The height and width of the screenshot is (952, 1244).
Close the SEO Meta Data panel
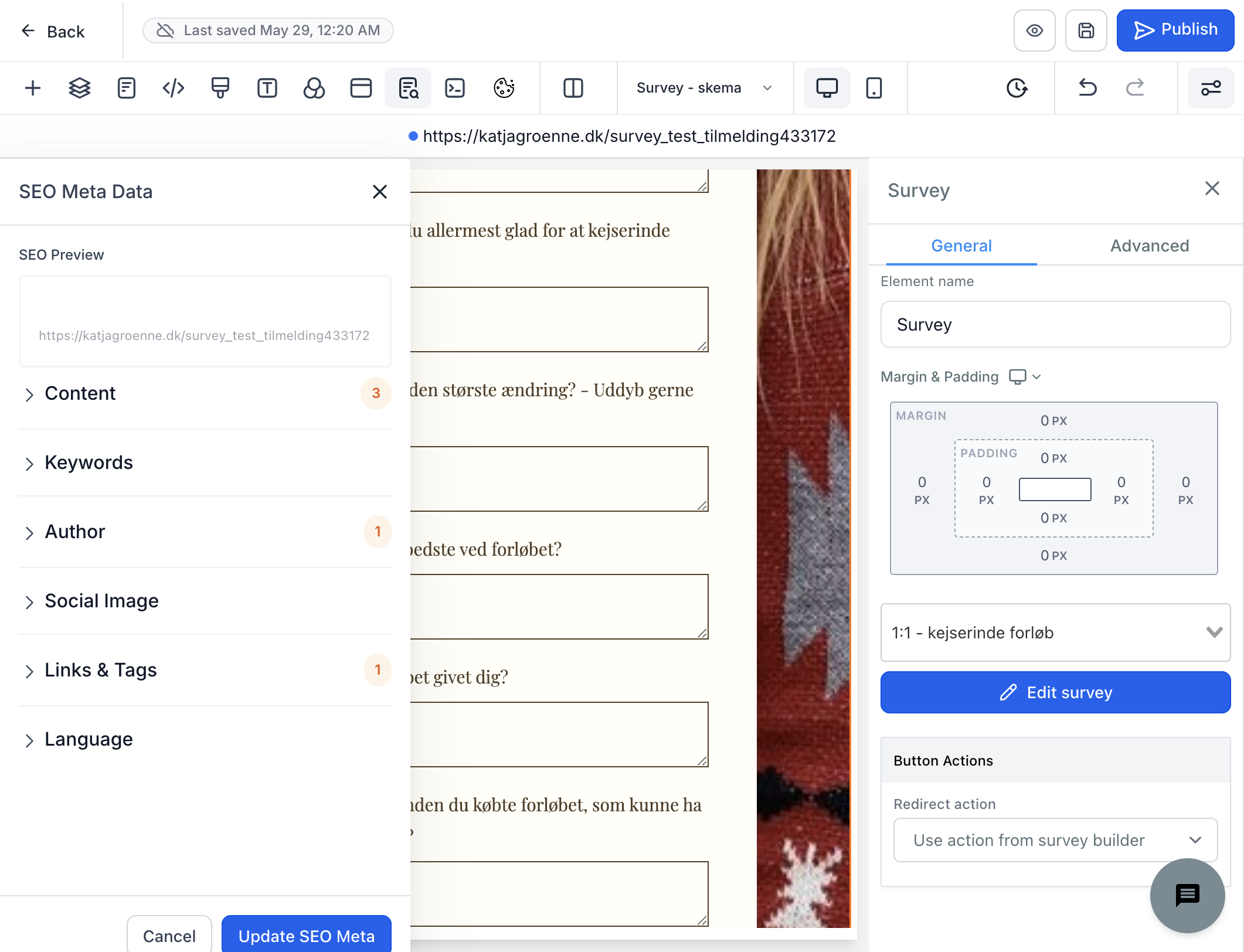click(380, 192)
